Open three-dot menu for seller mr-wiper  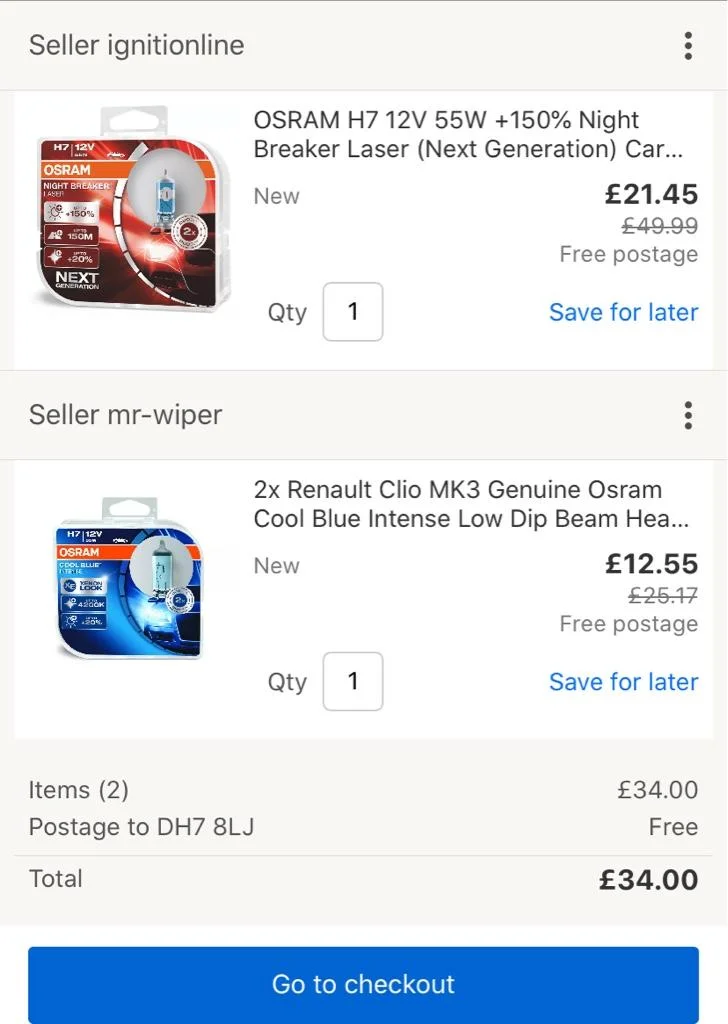pyautogui.click(x=688, y=415)
